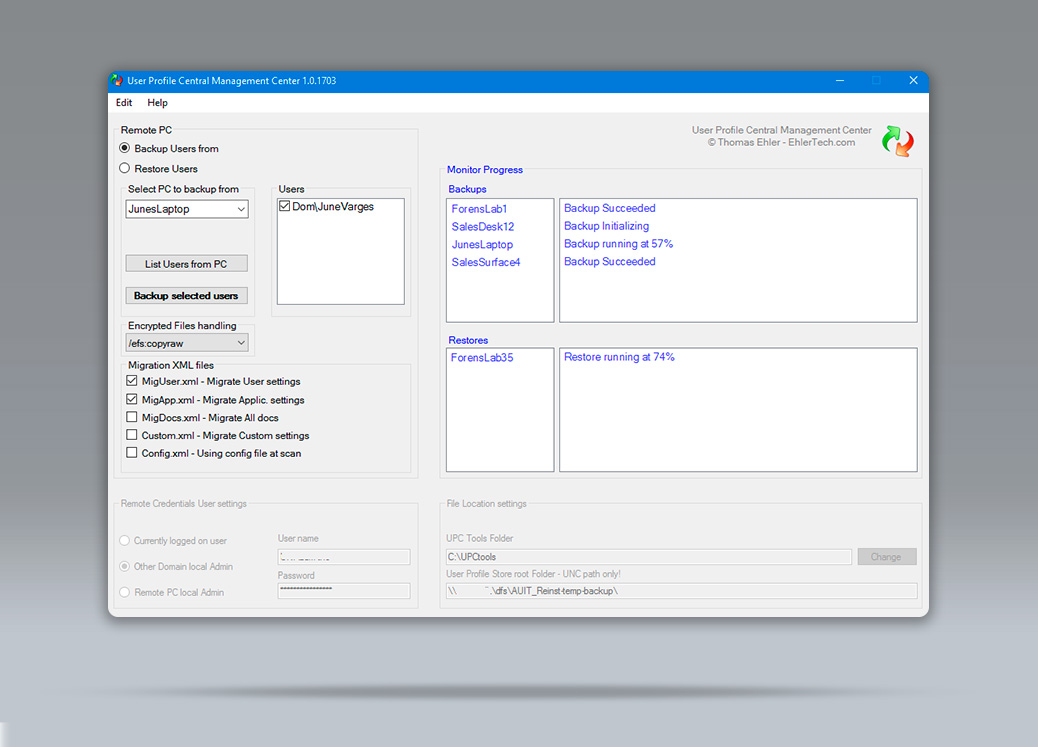Open the Help menu
Image resolution: width=1038 pixels, height=747 pixels.
point(158,103)
